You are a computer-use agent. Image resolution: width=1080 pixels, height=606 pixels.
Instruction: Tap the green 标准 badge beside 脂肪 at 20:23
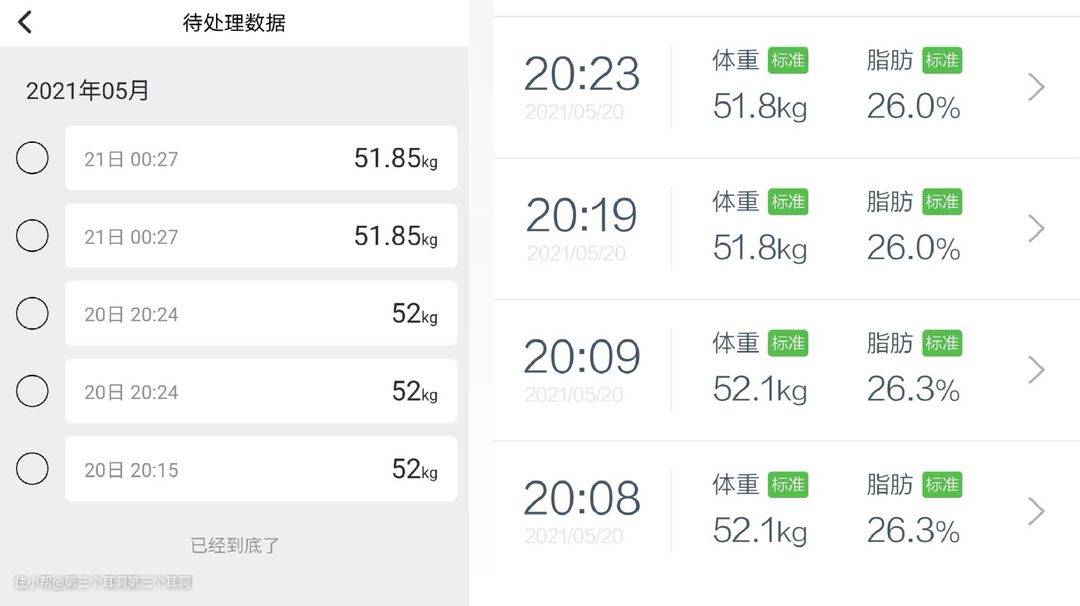click(942, 61)
